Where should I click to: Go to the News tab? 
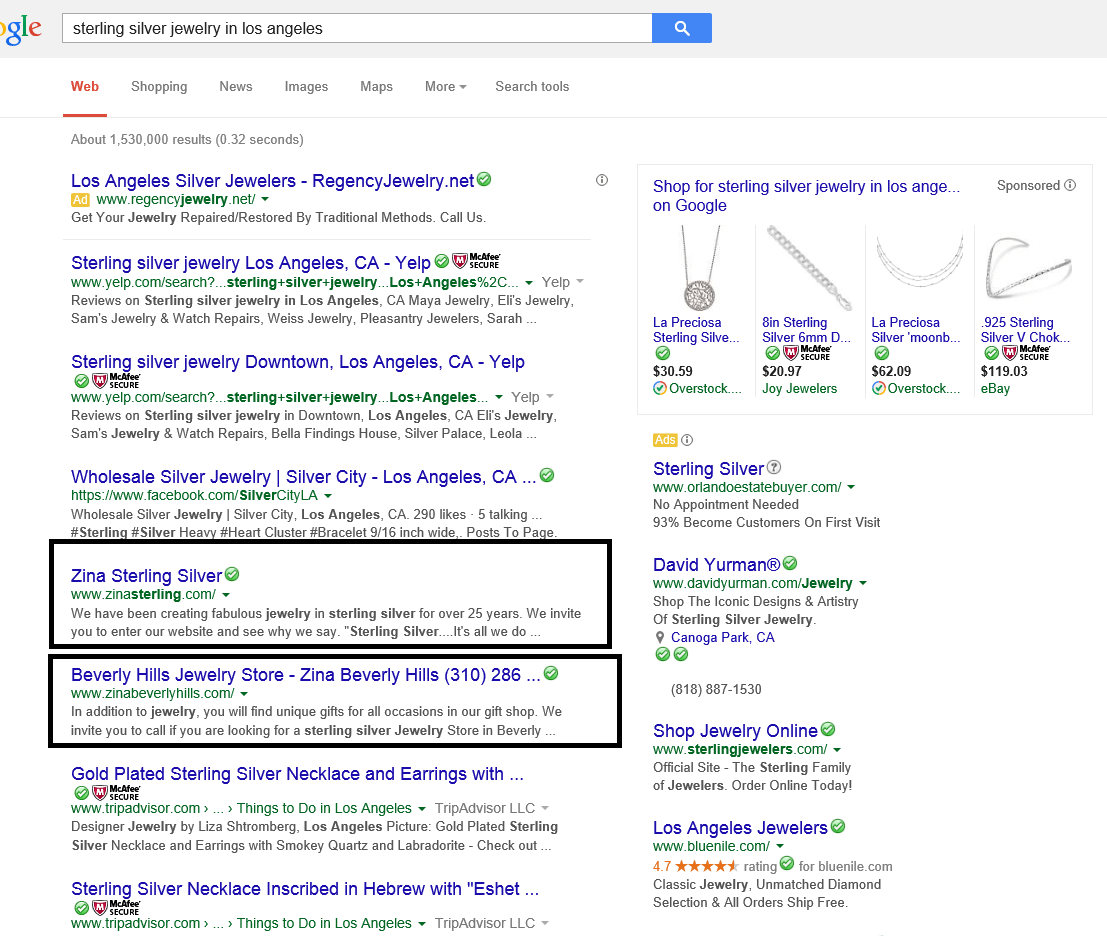[236, 86]
